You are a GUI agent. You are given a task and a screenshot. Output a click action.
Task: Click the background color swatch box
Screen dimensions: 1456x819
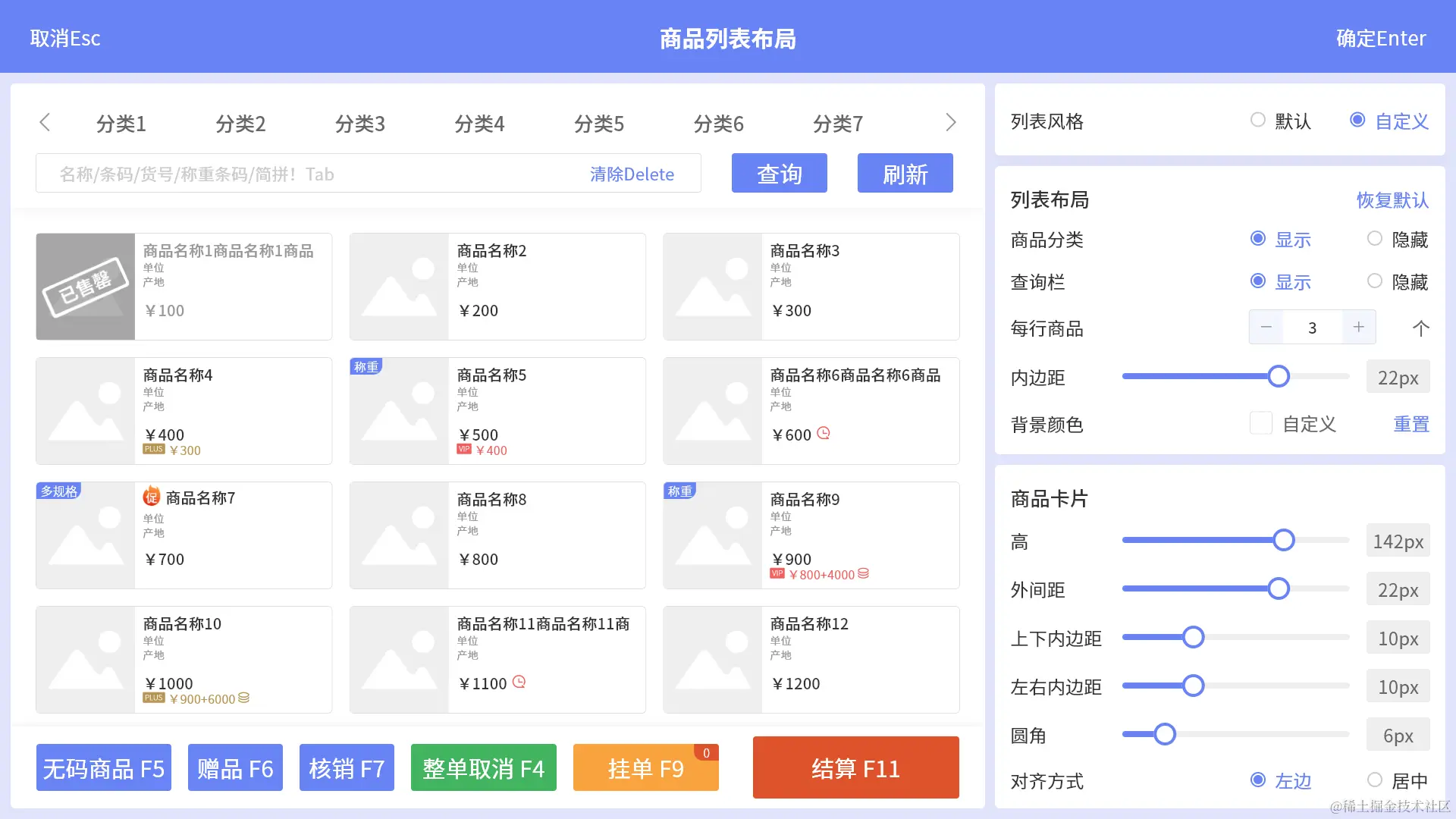click(1260, 423)
